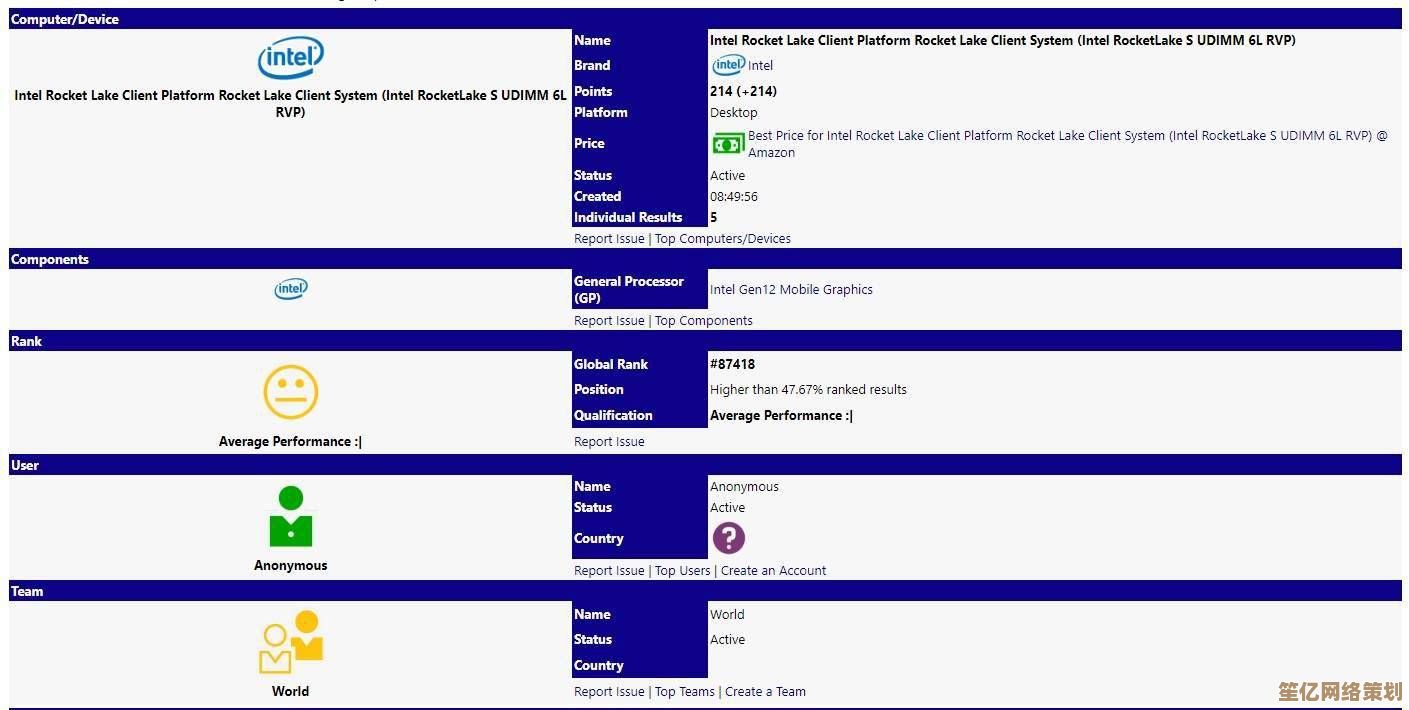Screen dimensions: 1409x710
Task: Click the Individual Results value 5
Action: tap(713, 218)
